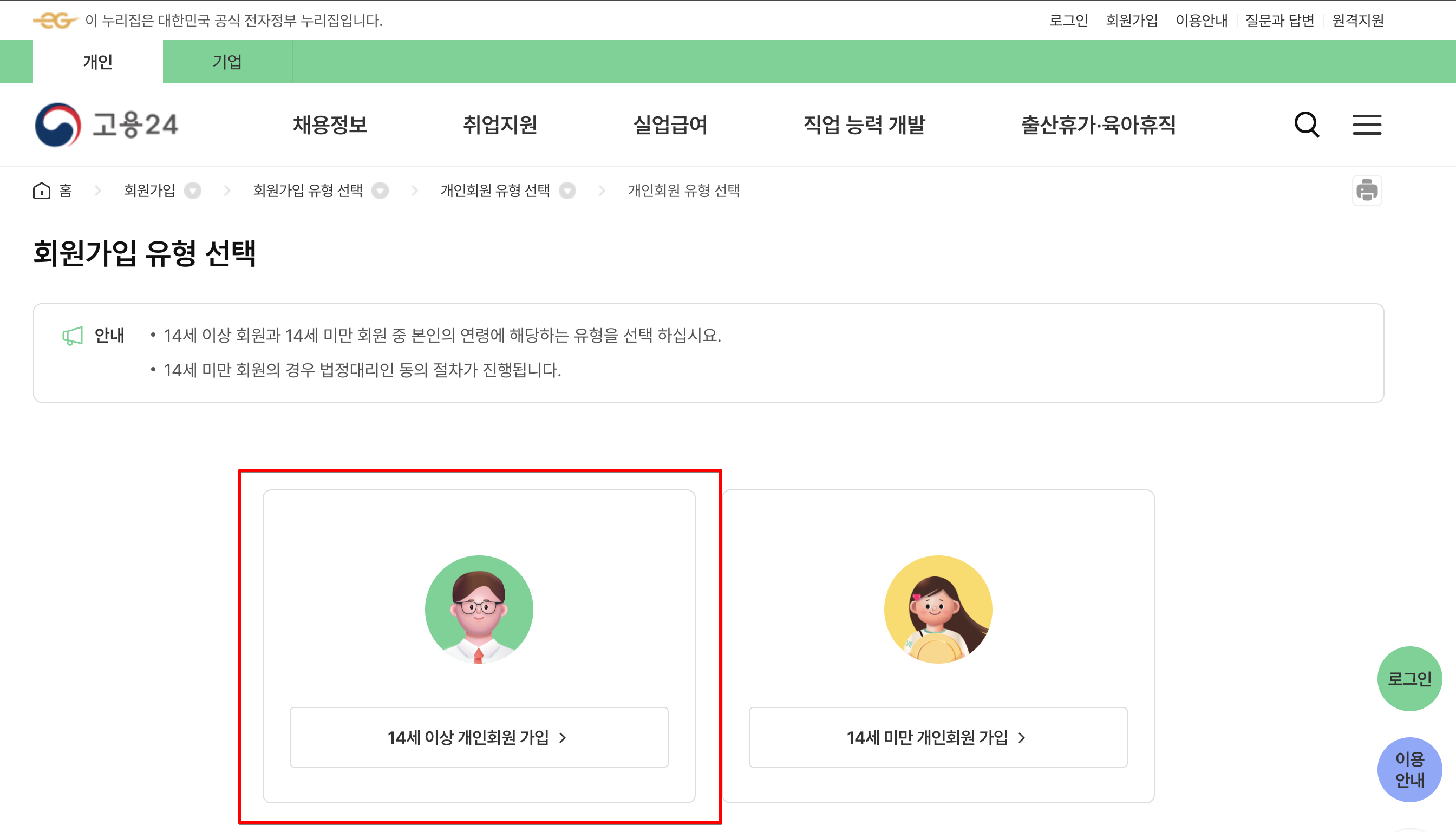Click 14세 이상 개인회원 가입 button

point(479,737)
